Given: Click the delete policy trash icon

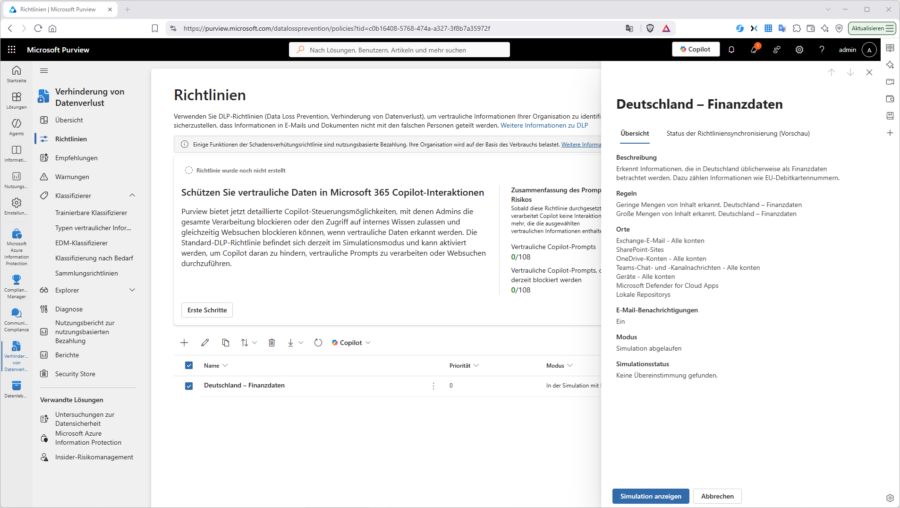Looking at the screenshot, I should [271, 343].
